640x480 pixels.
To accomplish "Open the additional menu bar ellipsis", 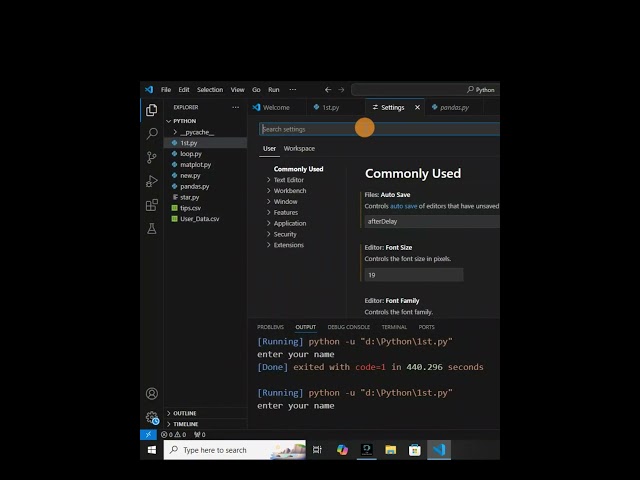I will (293, 89).
